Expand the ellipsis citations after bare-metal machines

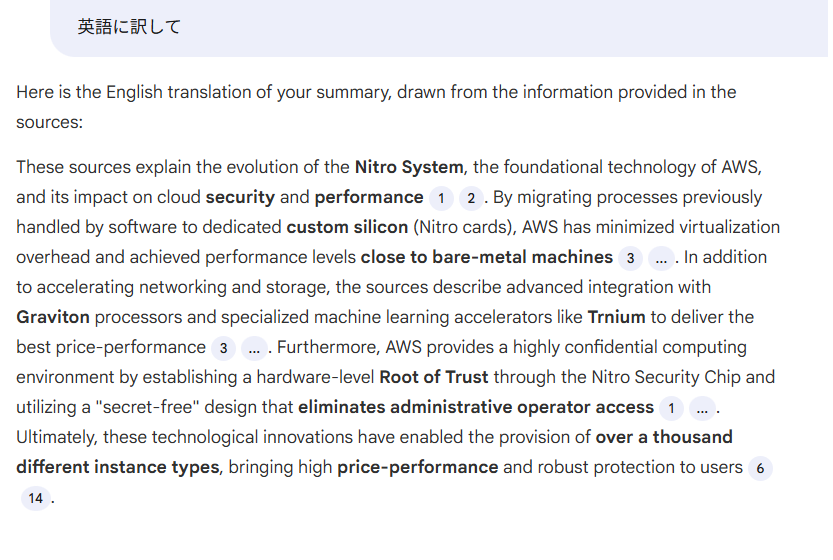tap(661, 259)
